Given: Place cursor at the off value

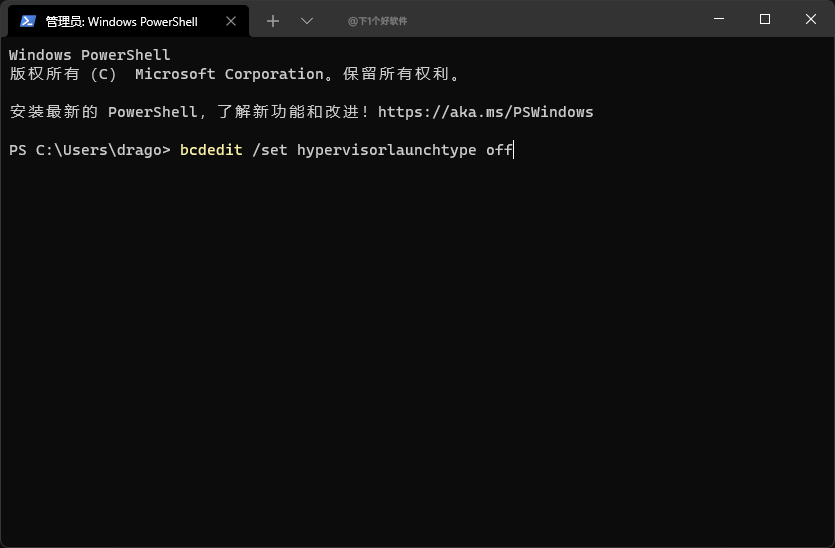Looking at the screenshot, I should coord(499,150).
